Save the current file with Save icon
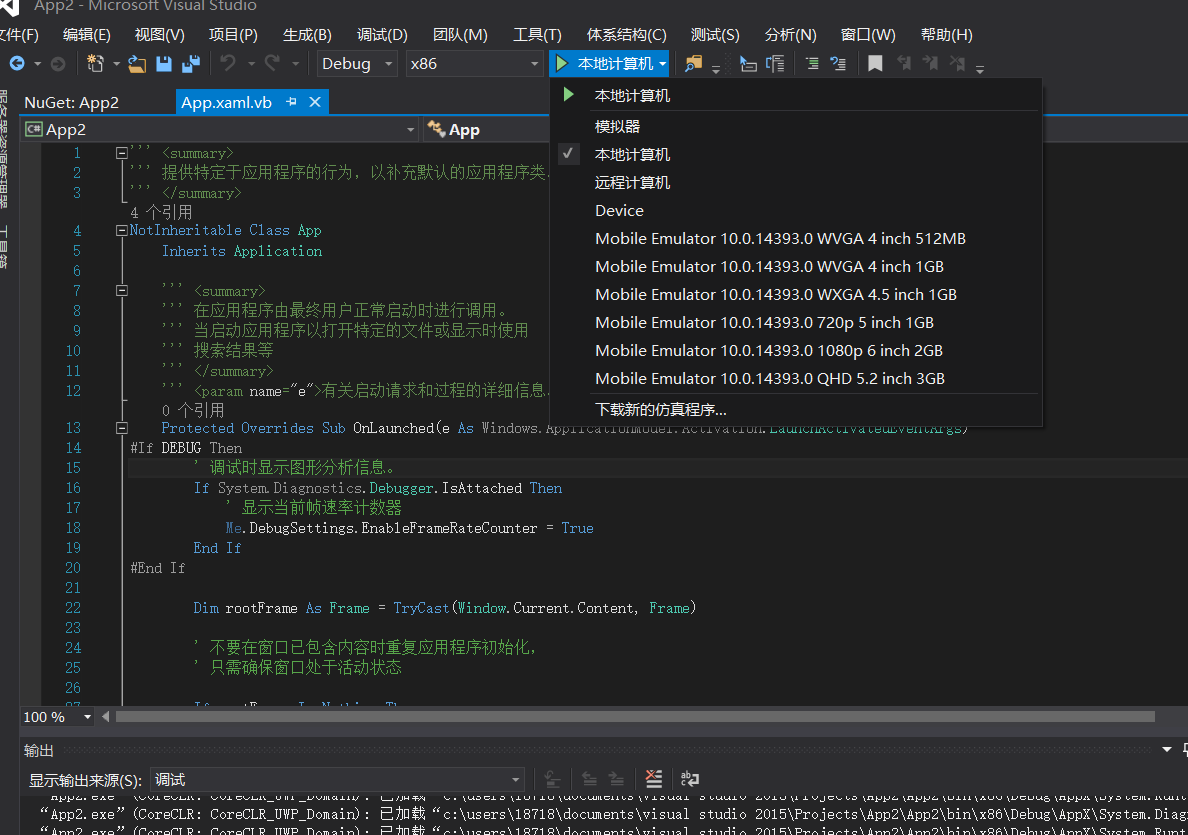Viewport: 1188px width, 835px height. [164, 64]
